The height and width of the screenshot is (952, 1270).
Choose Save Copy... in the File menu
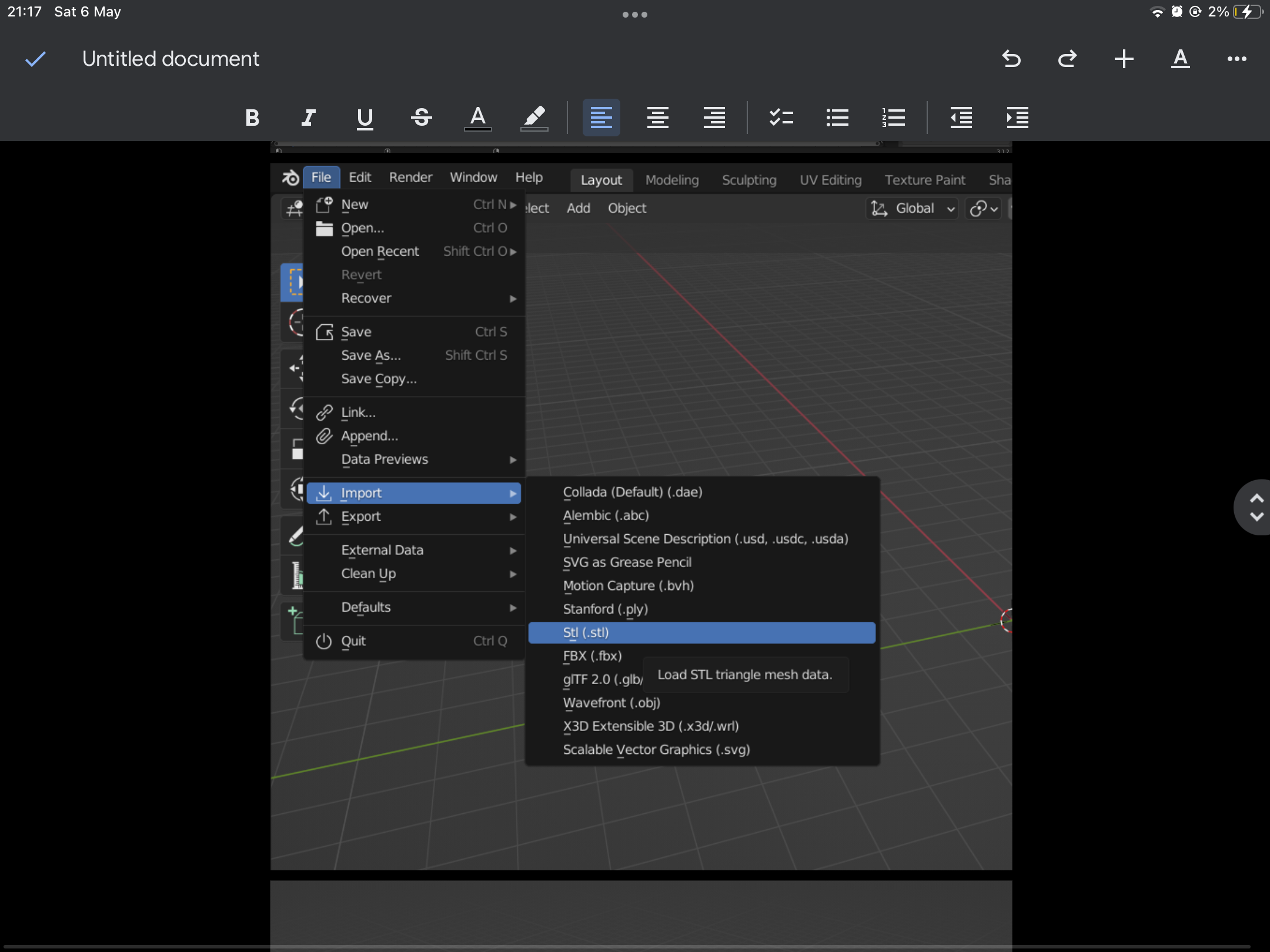click(415, 379)
